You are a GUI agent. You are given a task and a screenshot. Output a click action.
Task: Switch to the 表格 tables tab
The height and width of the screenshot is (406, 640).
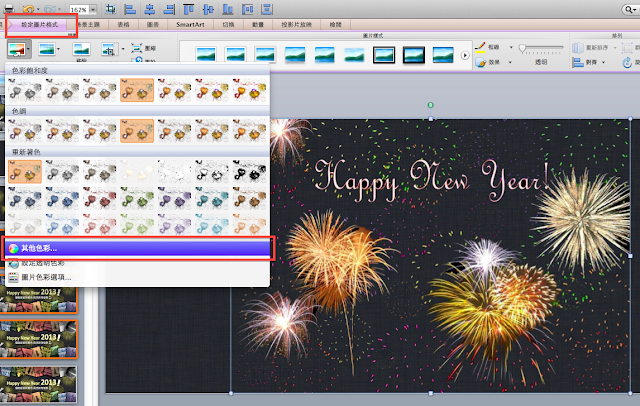123,24
